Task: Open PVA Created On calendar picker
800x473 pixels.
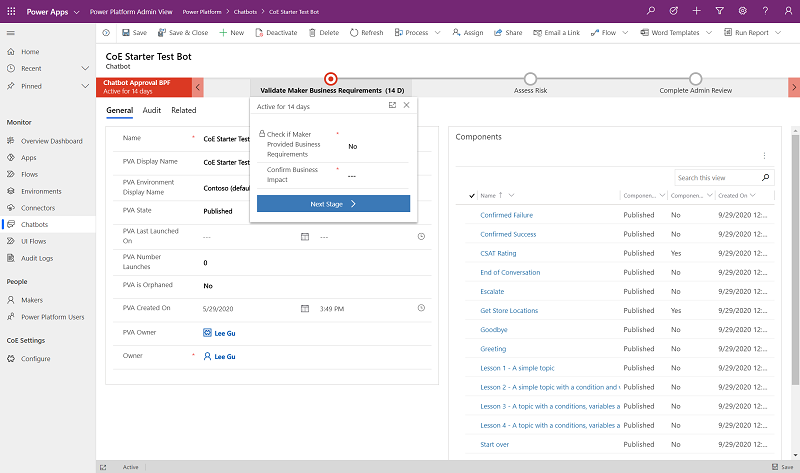Action: (305, 308)
